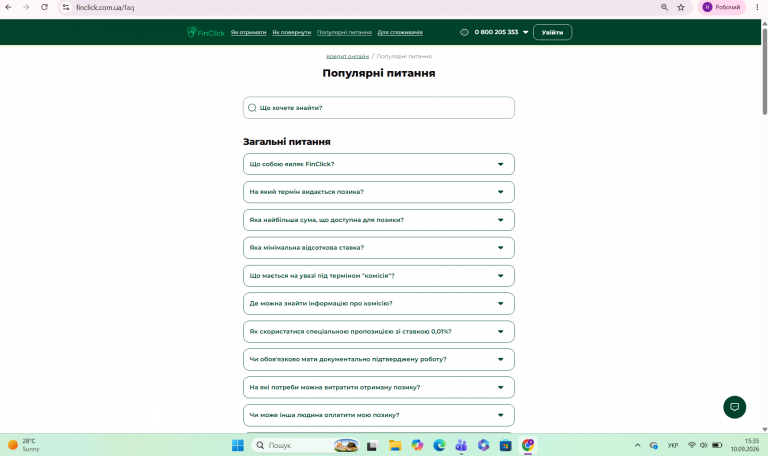
Task: Expand question about term 'комісія'
Action: pos(379,276)
